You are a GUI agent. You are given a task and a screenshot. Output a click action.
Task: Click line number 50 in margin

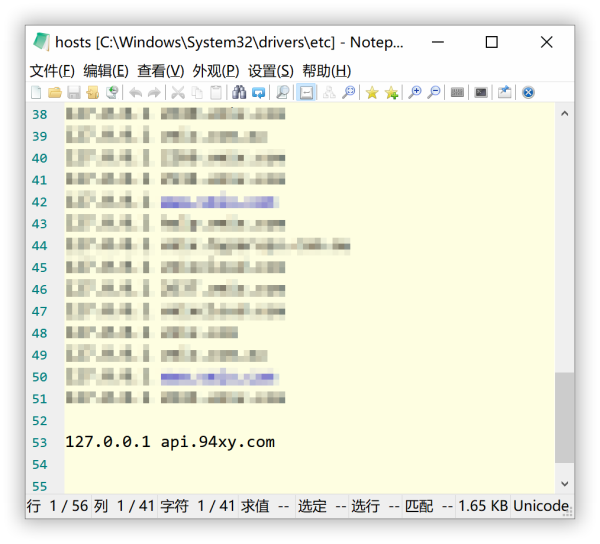point(39,377)
